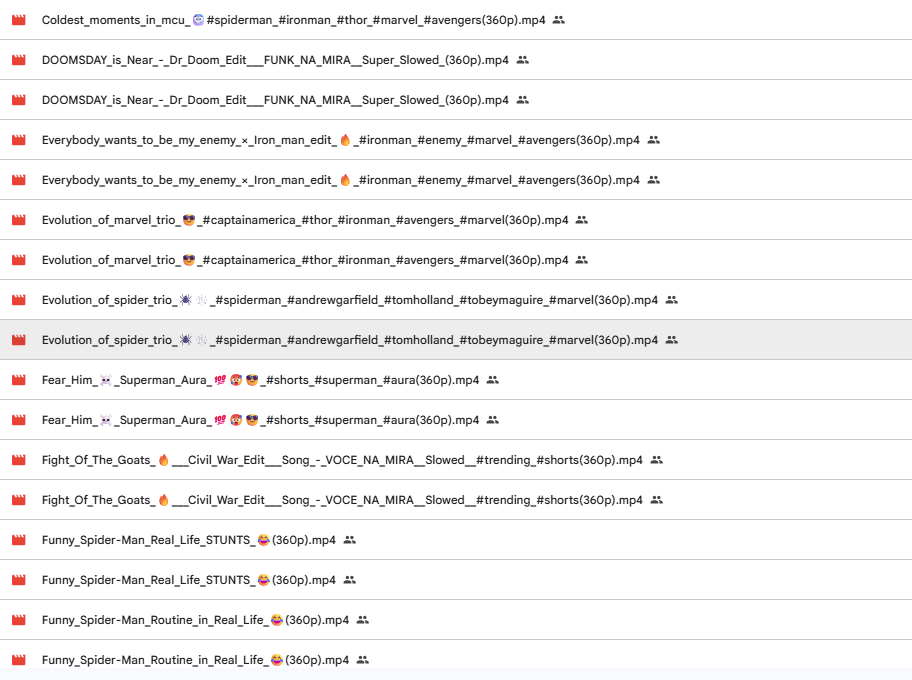
Task: Click video icon of upper Everybody_wants_to_be_my_enemy row
Action: (x=19, y=140)
